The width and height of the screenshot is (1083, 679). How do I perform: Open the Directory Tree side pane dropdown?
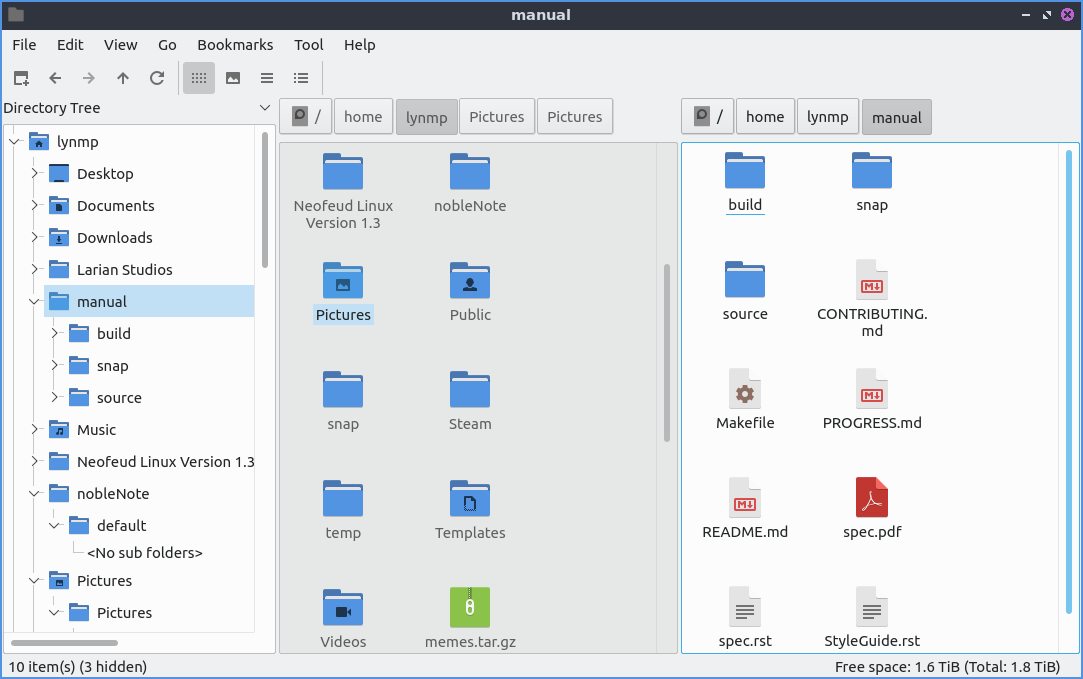[x=265, y=108]
